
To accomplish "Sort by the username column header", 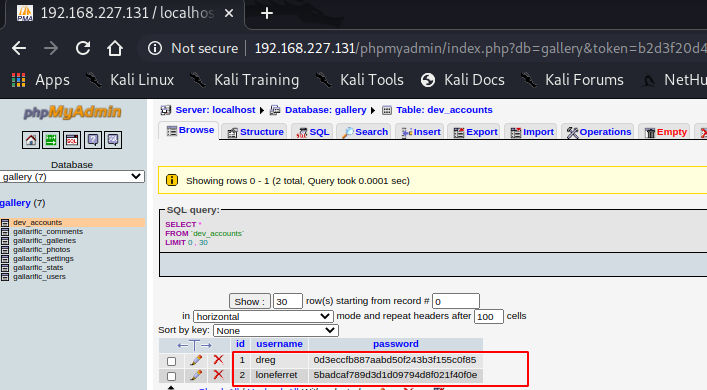I will pyautogui.click(x=280, y=344).
